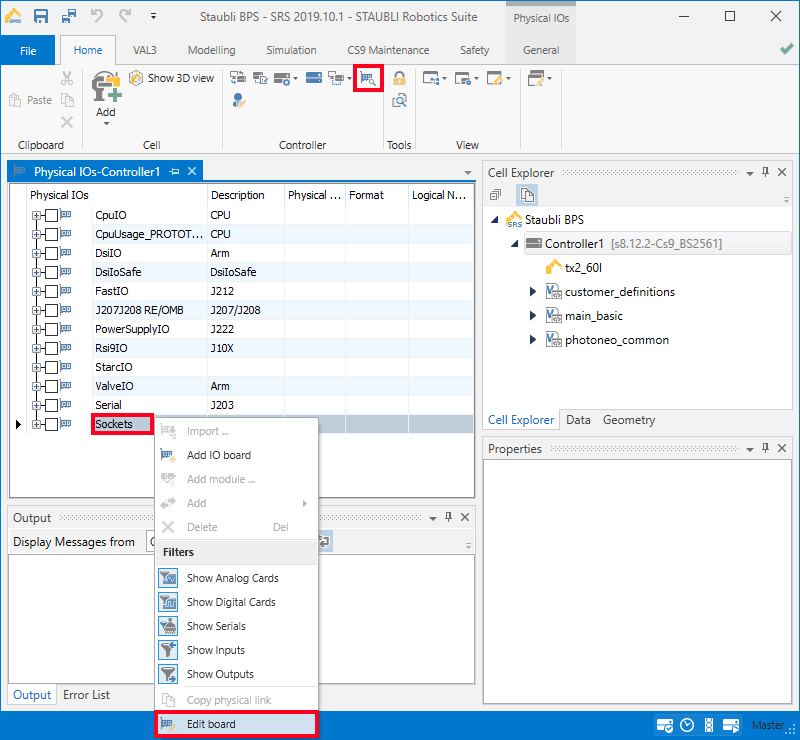Image resolution: width=800 pixels, height=740 pixels.
Task: Select Show Analog Cards filter
Action: coord(236,578)
